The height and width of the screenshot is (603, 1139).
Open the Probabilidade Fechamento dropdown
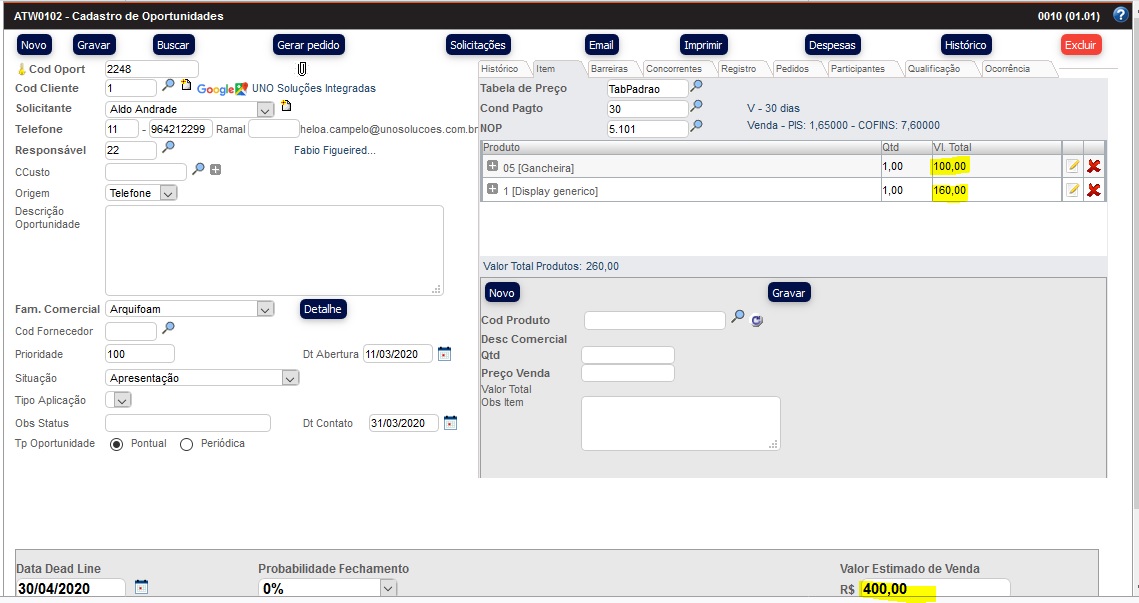tap(388, 589)
